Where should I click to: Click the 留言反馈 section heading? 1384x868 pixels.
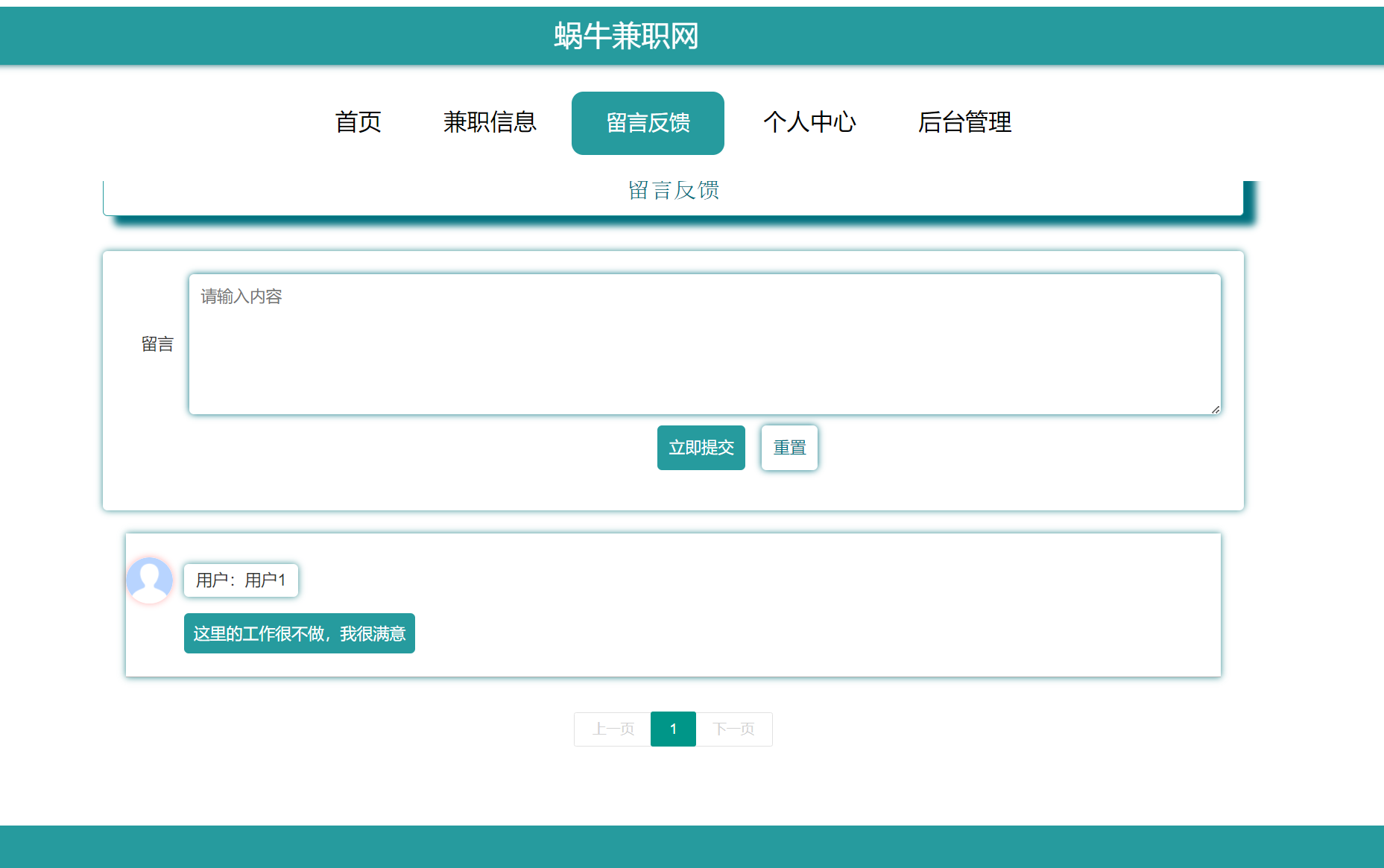coord(673,191)
